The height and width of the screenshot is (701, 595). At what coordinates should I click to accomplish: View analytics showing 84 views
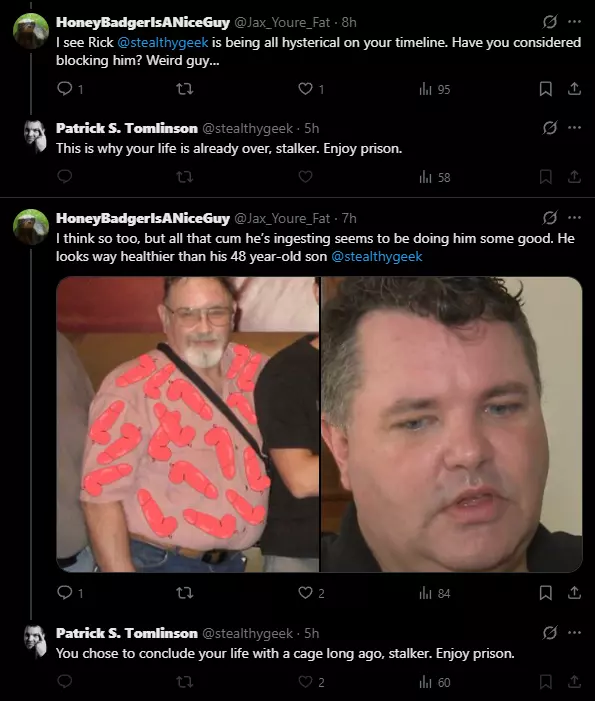pyautogui.click(x=435, y=594)
